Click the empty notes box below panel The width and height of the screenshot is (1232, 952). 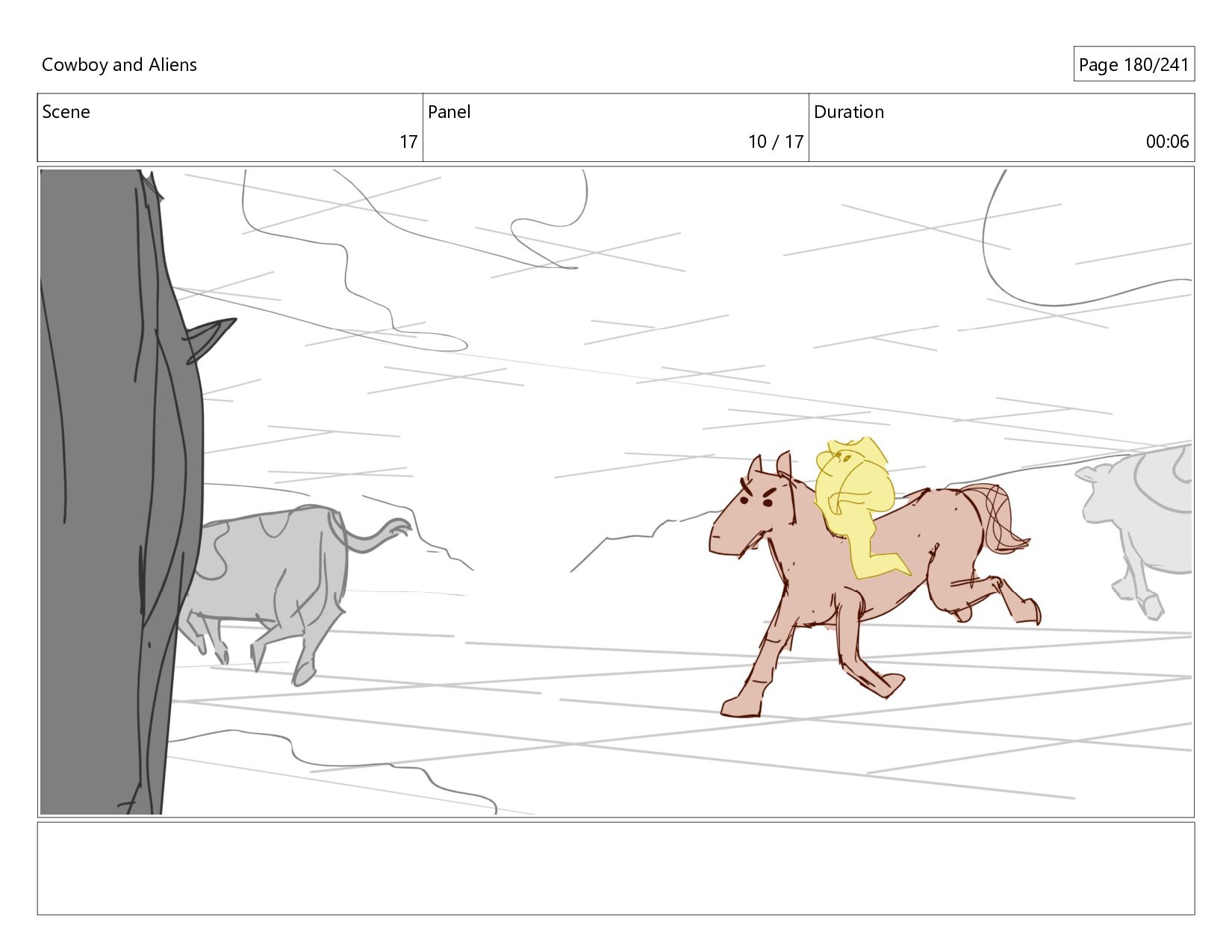(x=616, y=868)
